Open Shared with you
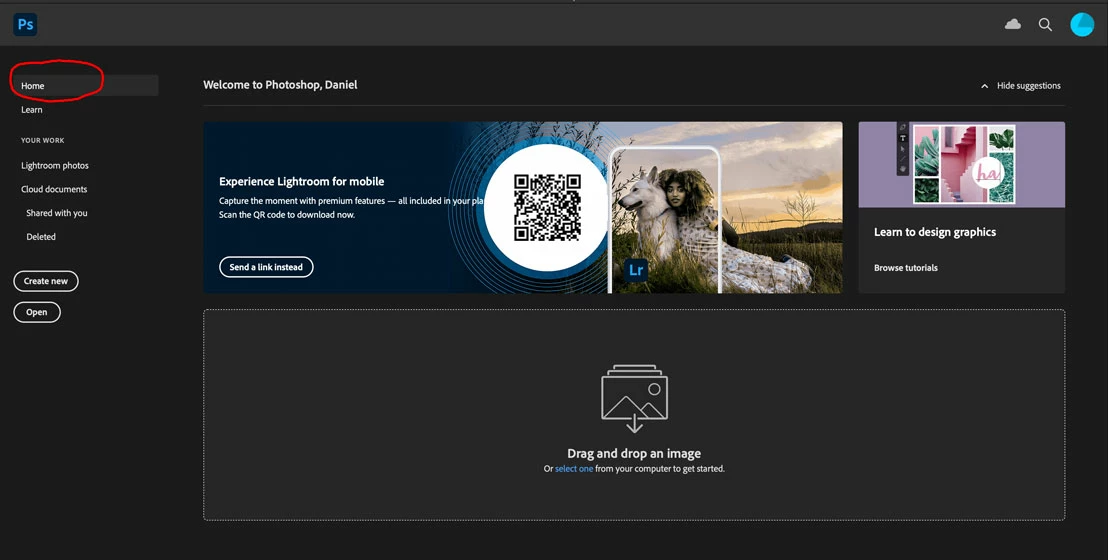 coord(57,213)
